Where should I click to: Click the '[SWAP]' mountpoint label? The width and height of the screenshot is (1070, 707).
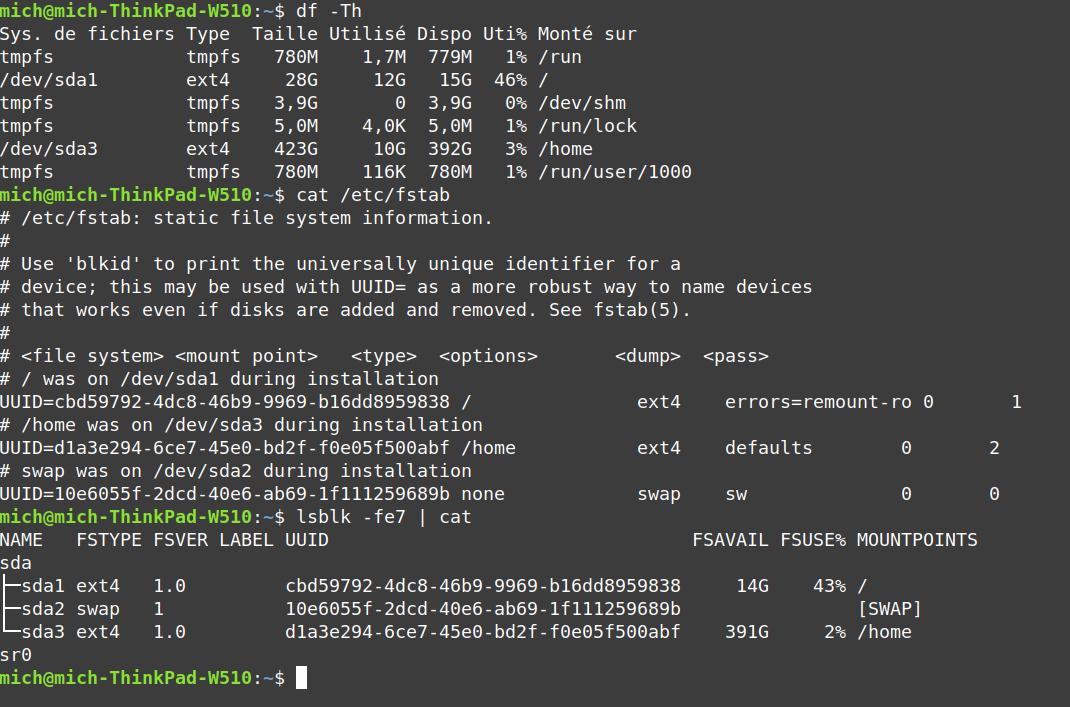tap(889, 609)
